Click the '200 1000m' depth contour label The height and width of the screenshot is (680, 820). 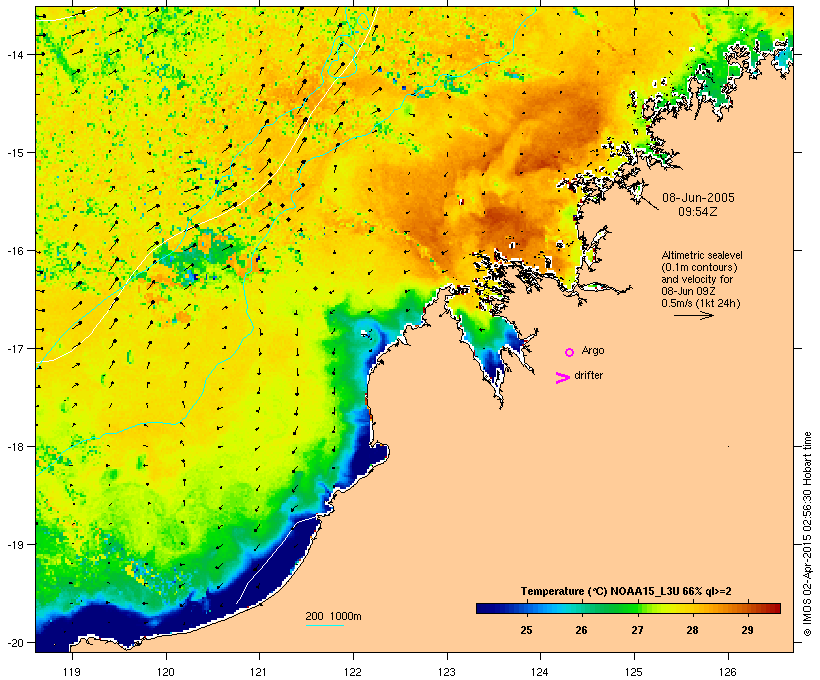333,616
